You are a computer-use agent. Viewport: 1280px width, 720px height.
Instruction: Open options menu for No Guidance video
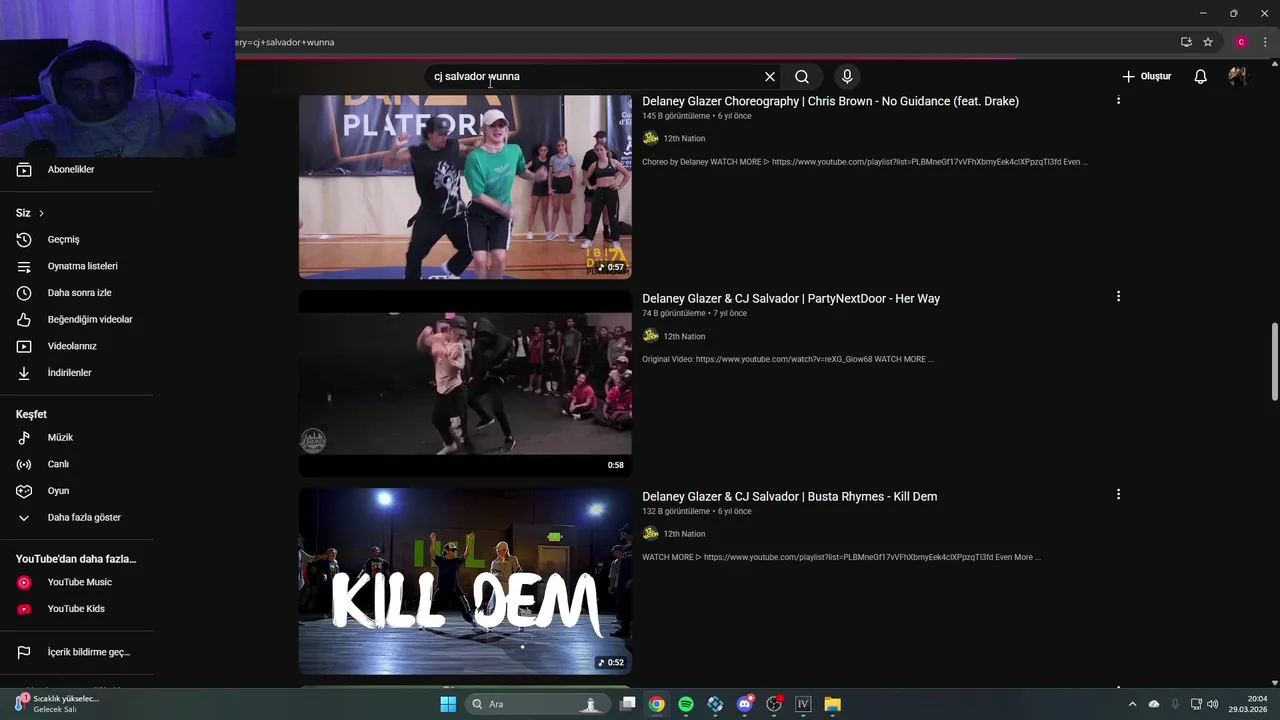pos(1118,100)
